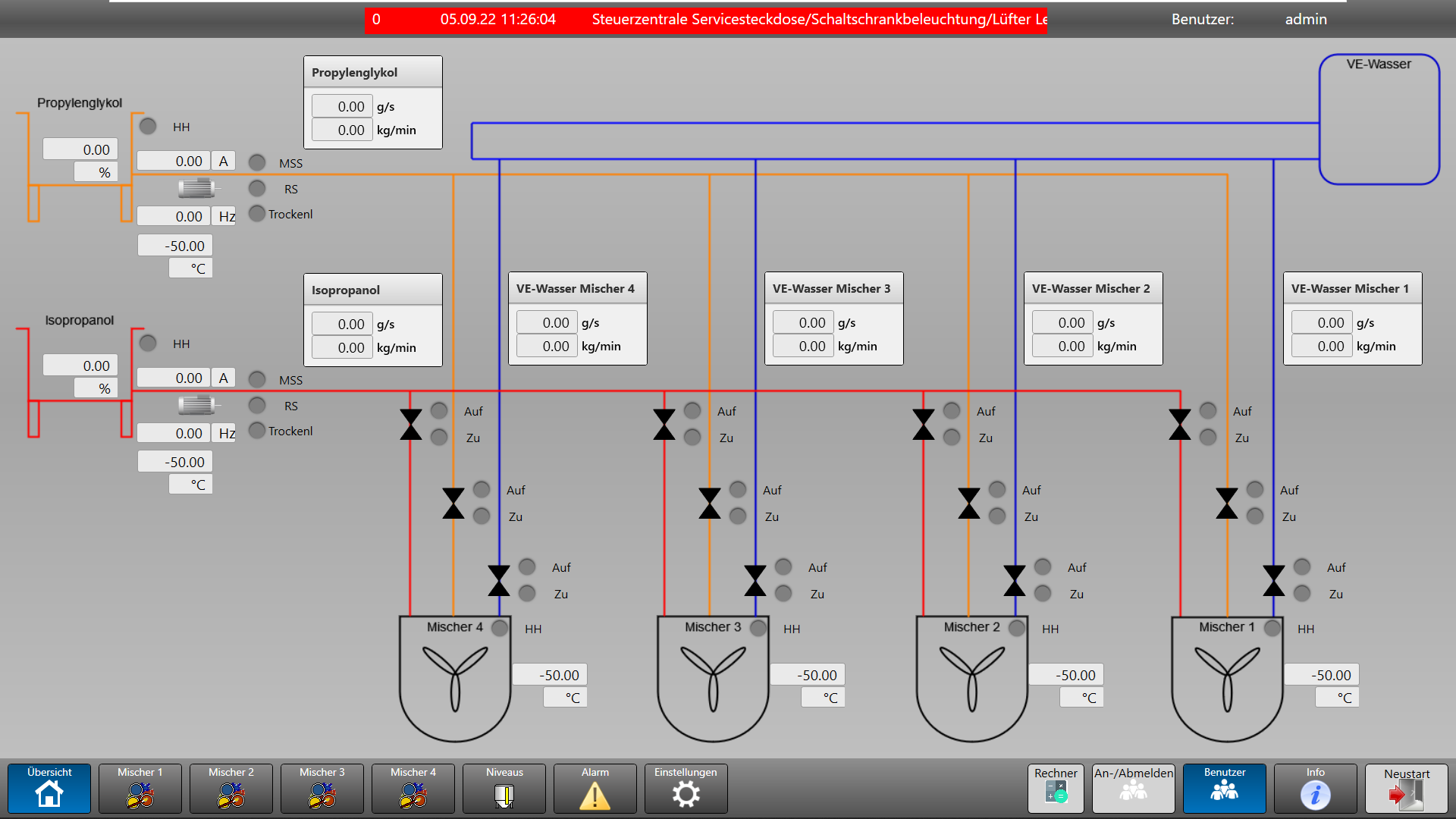Click VE-Wasser Mischer 1 kg/min value
The height and width of the screenshot is (819, 1456).
1322,346
